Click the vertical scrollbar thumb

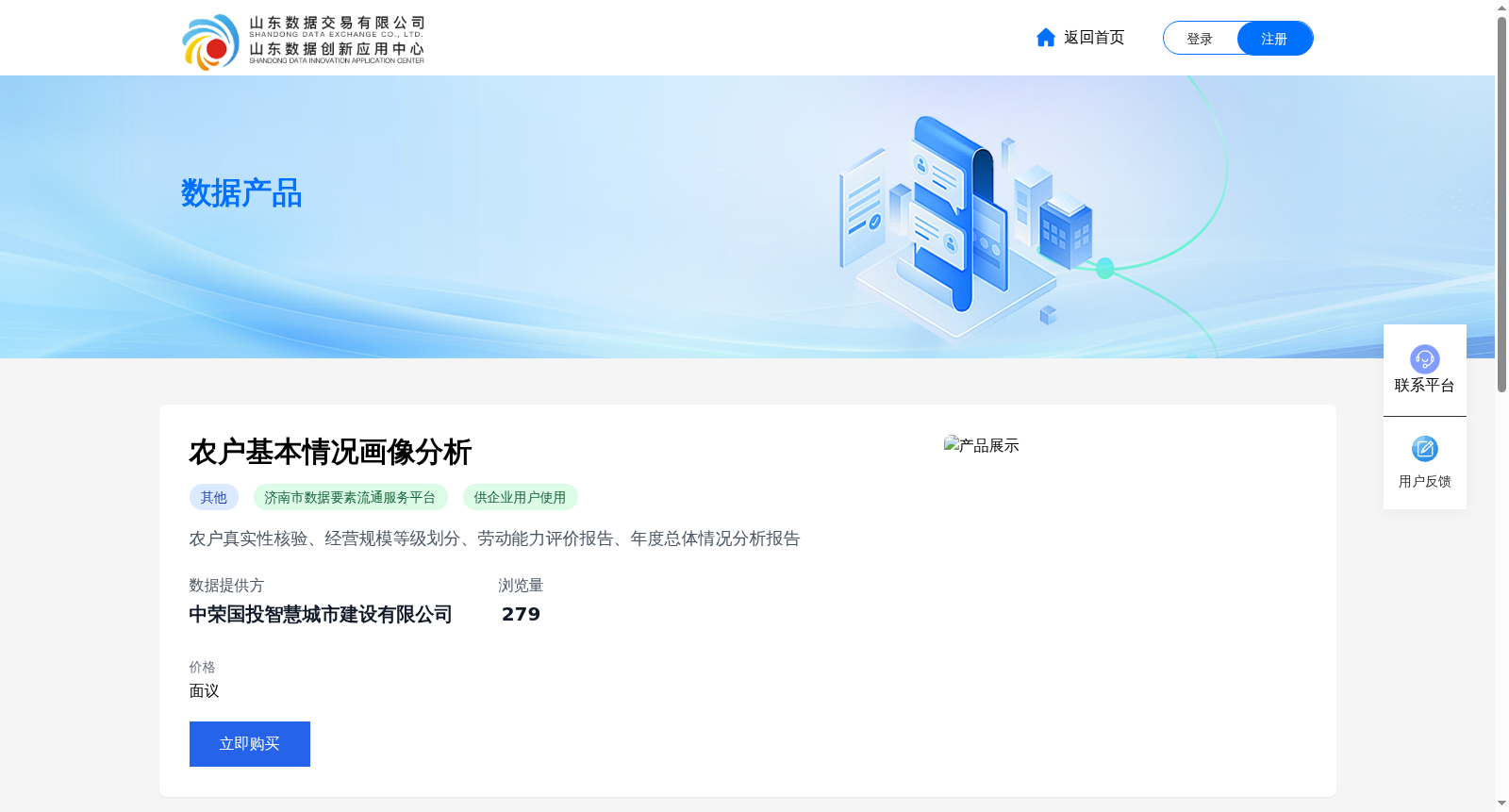point(1501,204)
